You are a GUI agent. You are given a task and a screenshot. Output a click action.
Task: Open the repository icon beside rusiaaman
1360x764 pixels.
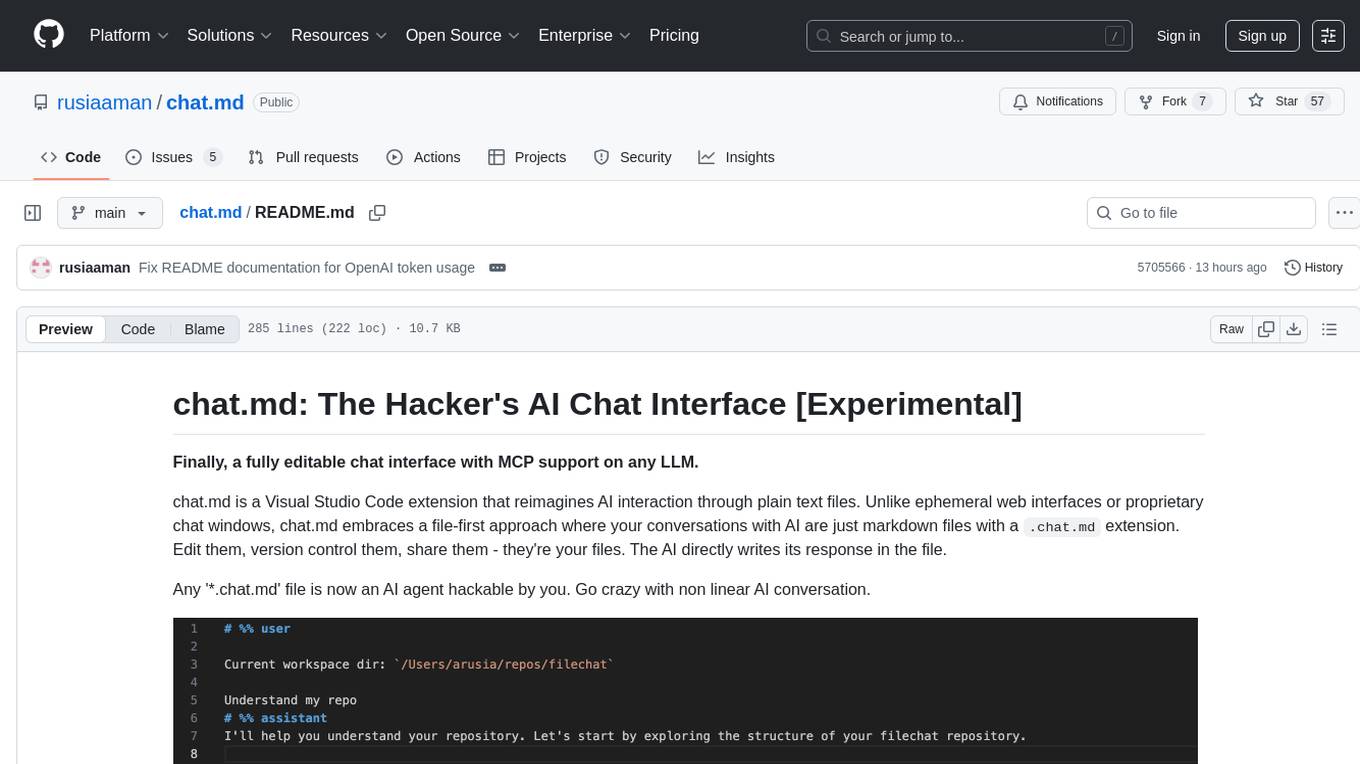click(41, 102)
